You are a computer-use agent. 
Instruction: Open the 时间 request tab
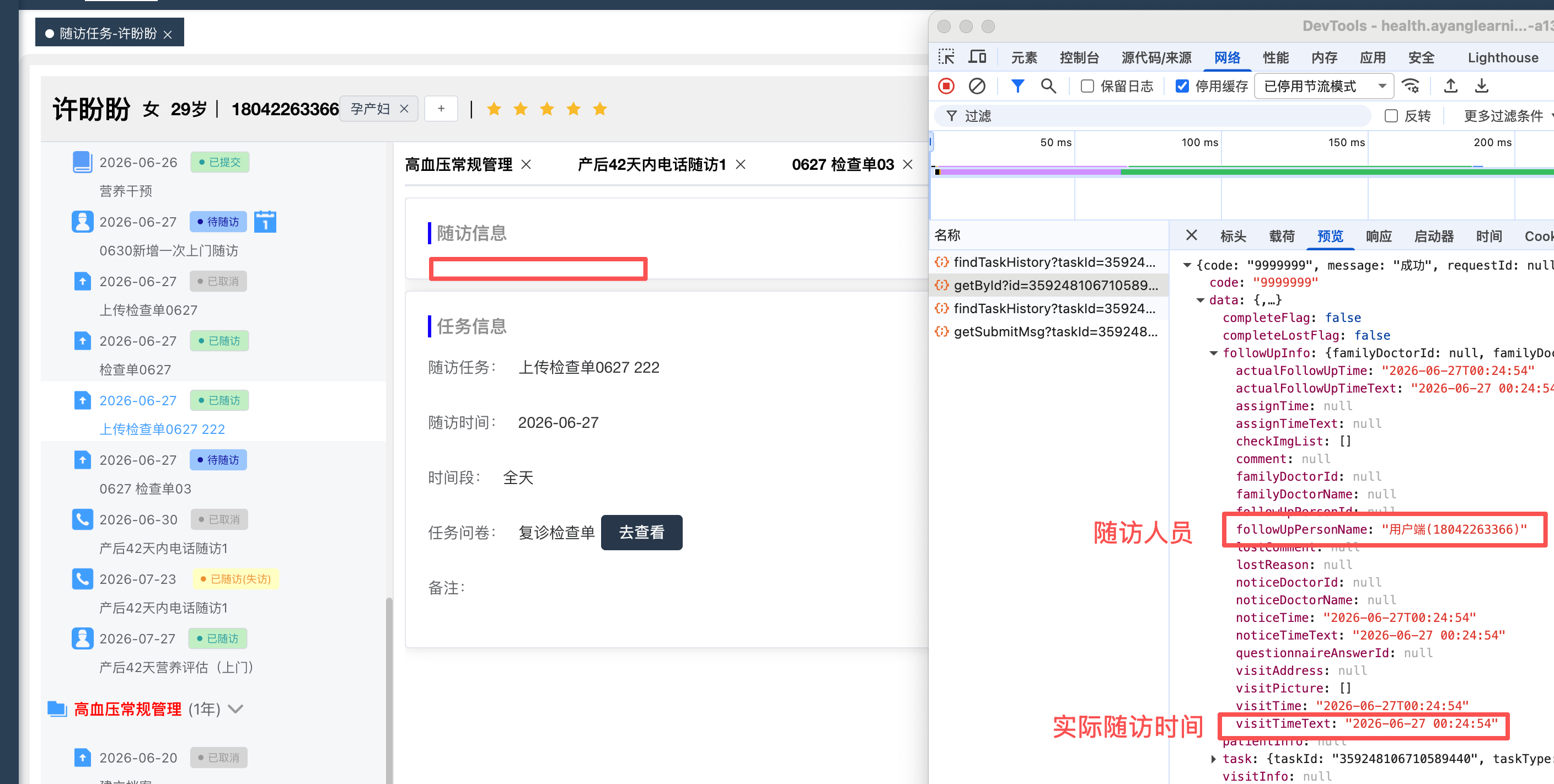point(1489,237)
